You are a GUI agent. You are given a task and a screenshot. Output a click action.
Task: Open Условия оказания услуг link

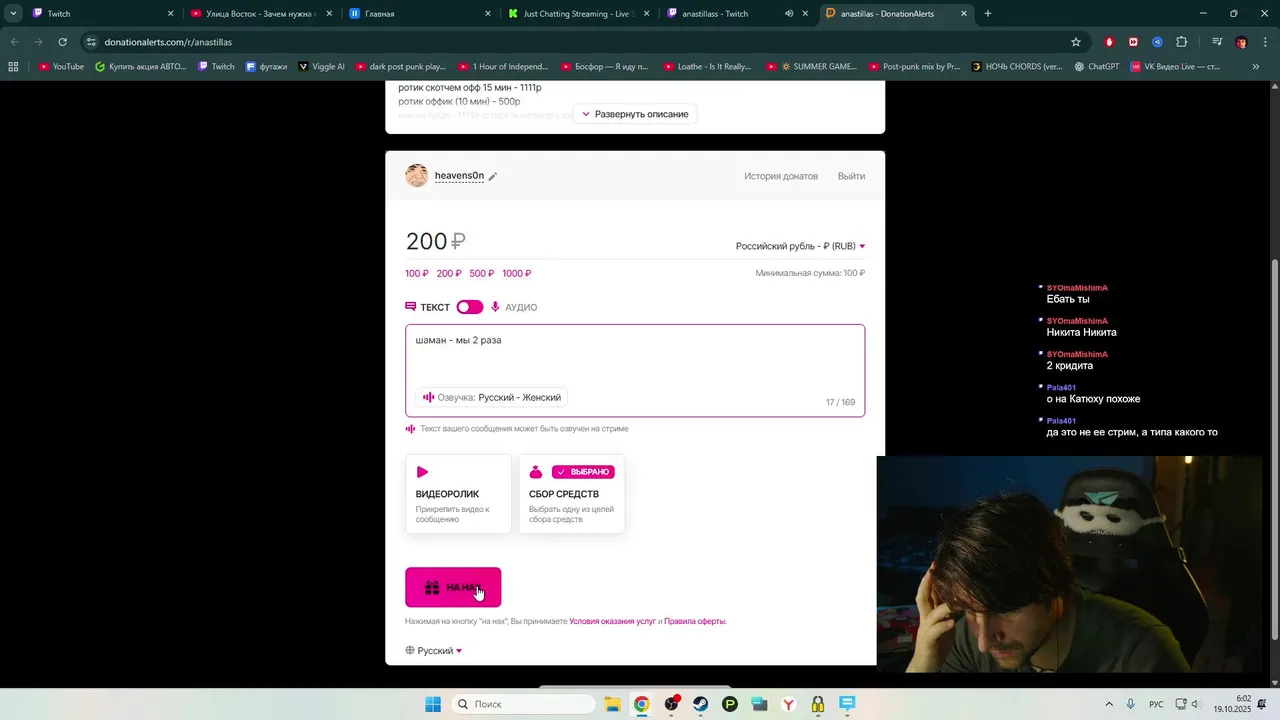click(612, 621)
